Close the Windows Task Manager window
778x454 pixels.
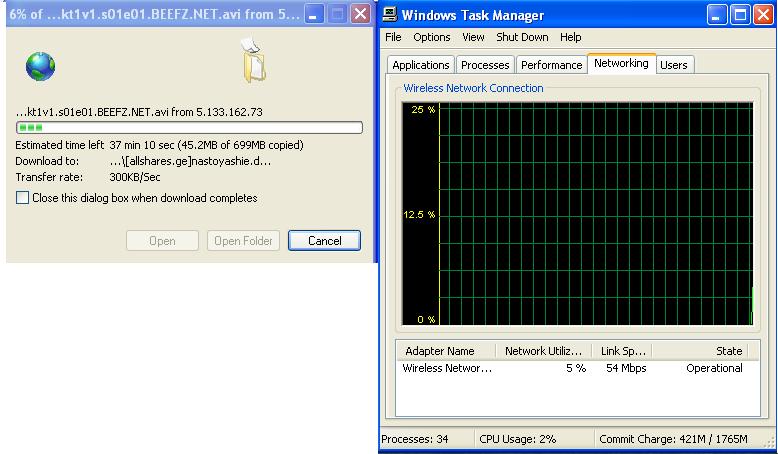click(763, 15)
